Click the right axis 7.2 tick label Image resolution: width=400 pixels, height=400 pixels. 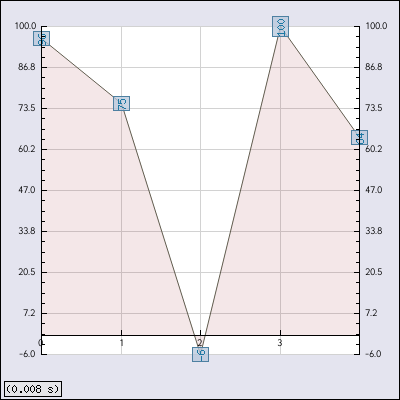pos(371,313)
